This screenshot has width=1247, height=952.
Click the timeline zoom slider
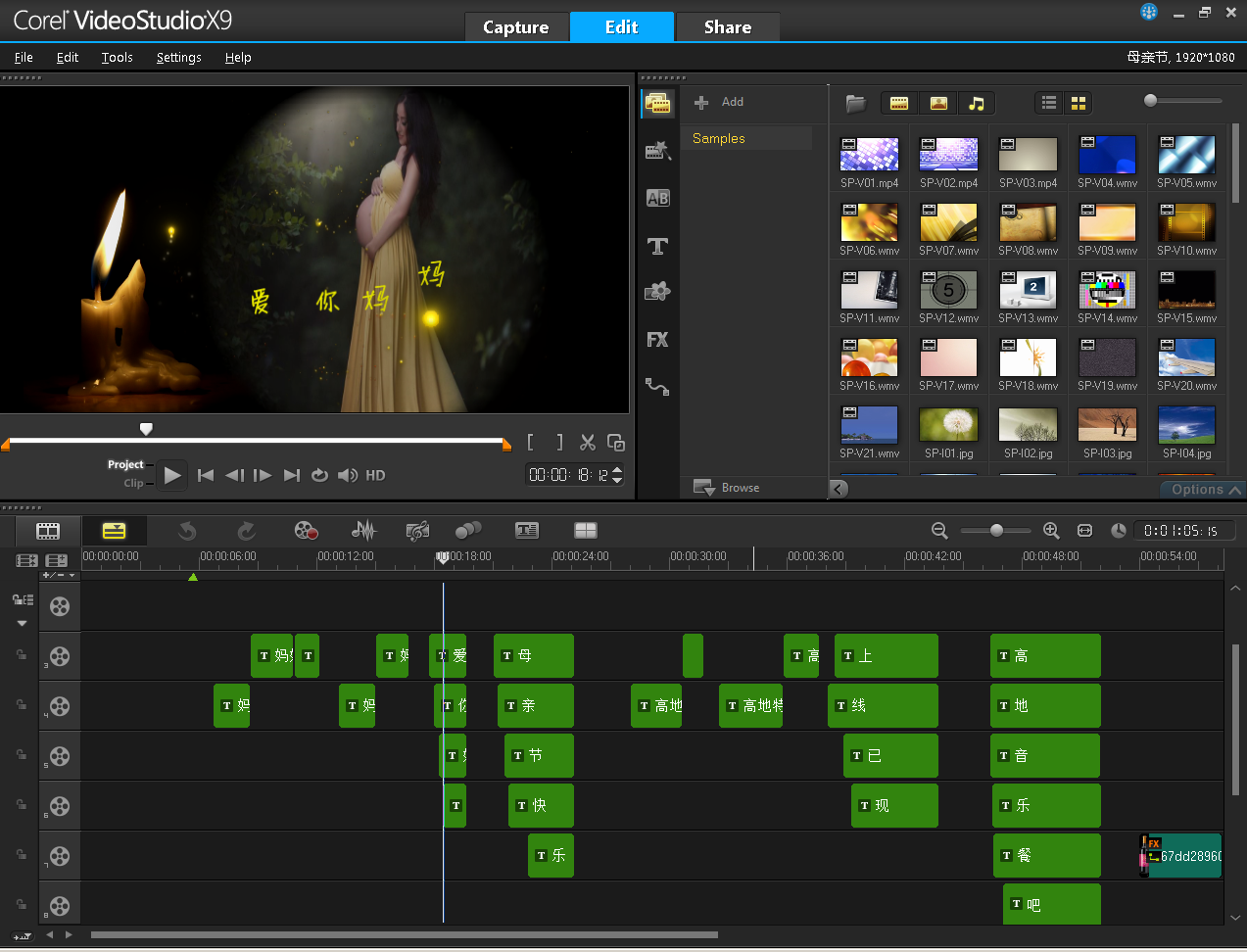(x=996, y=531)
